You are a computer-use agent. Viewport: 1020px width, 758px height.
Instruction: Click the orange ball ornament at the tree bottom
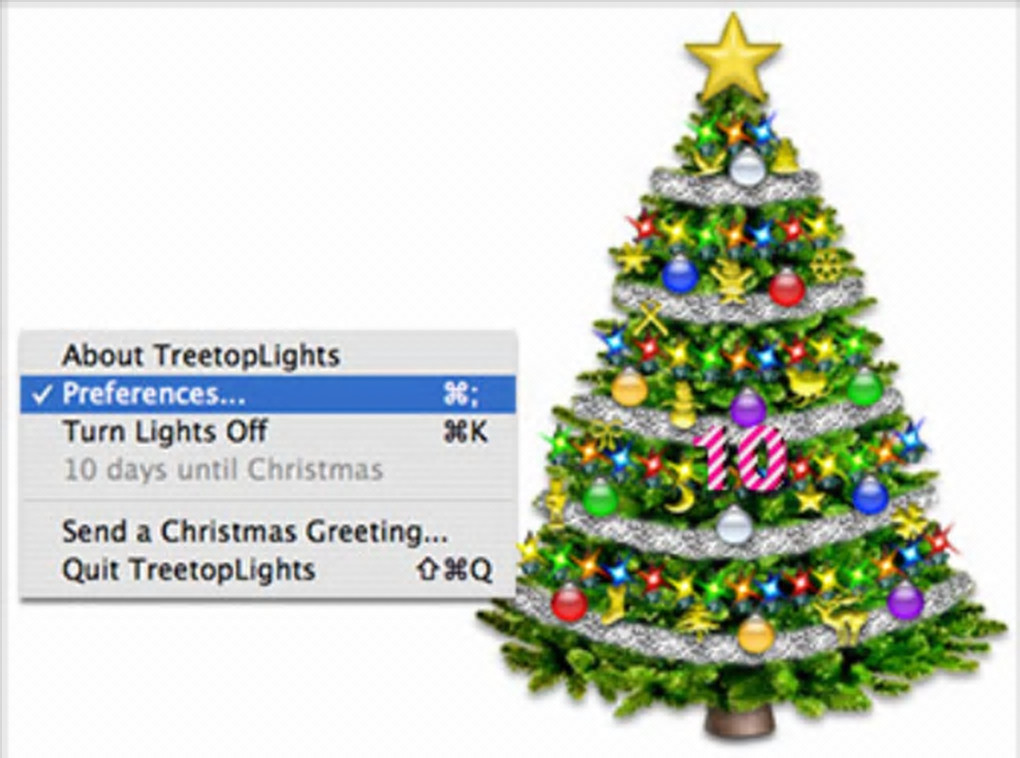[x=755, y=633]
